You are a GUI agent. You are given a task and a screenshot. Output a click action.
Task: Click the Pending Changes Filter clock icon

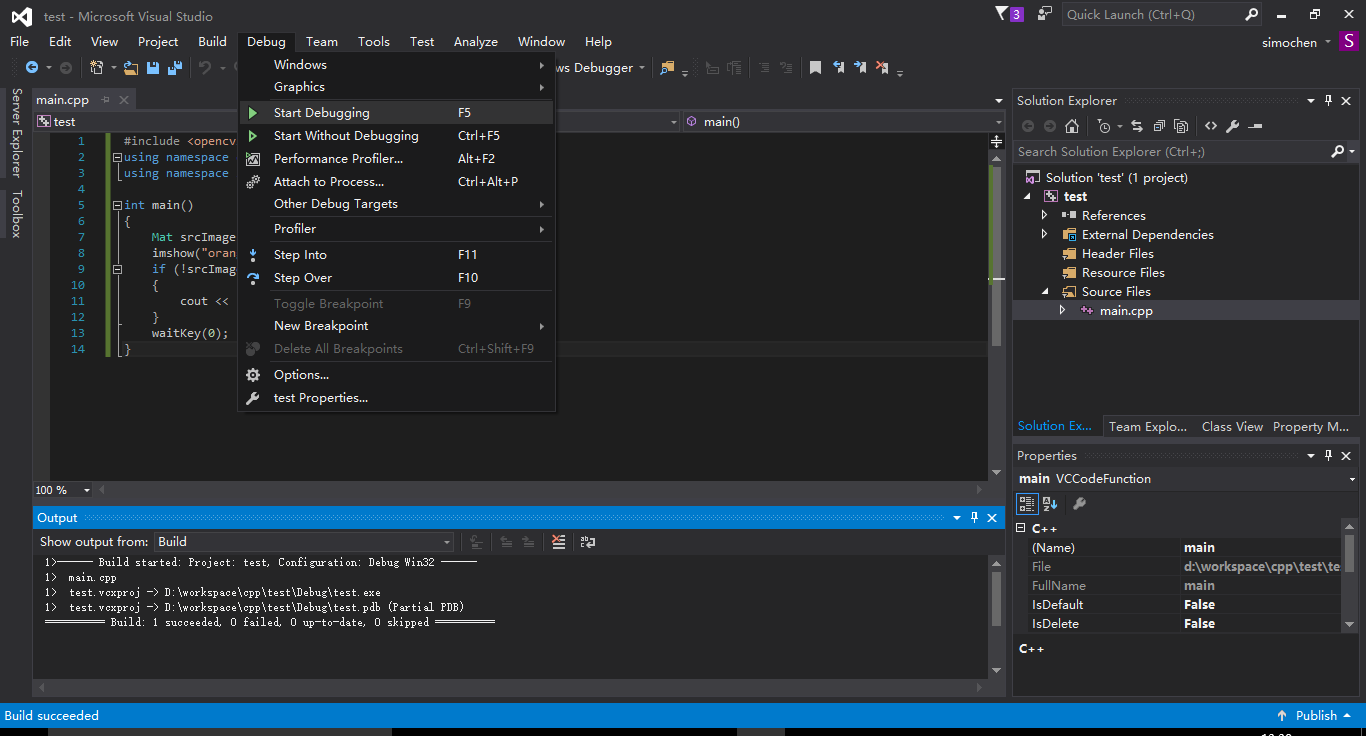tap(1103, 126)
